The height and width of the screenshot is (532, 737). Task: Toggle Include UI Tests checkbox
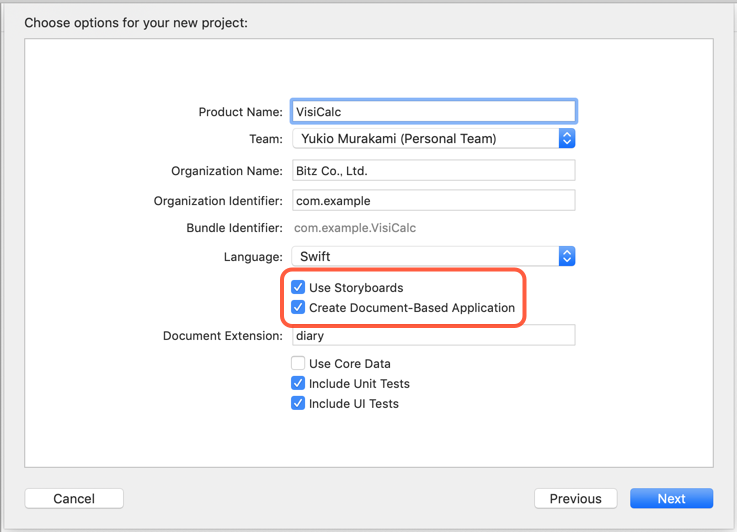pyautogui.click(x=298, y=403)
